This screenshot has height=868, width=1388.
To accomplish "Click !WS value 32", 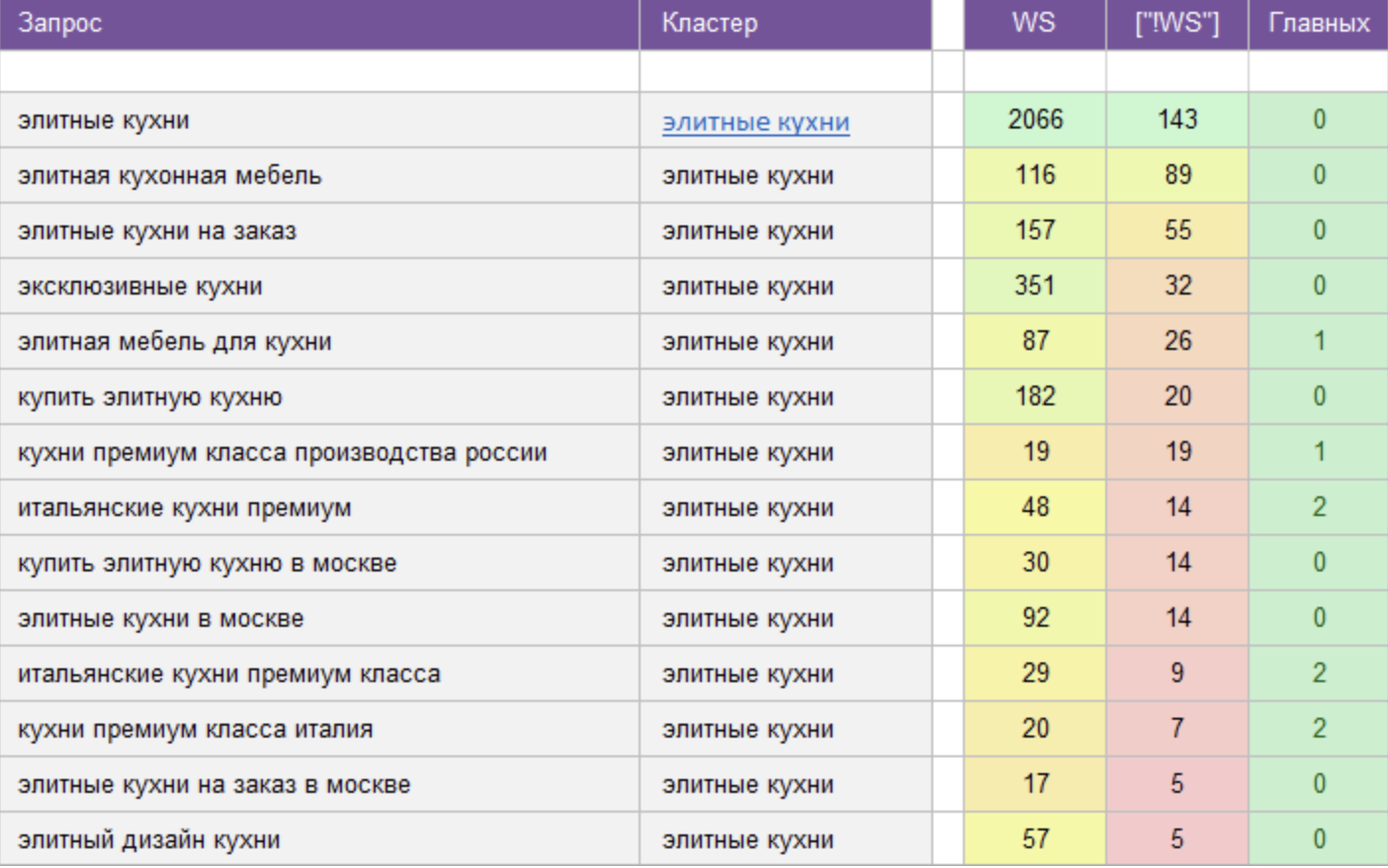I will tap(1177, 287).
